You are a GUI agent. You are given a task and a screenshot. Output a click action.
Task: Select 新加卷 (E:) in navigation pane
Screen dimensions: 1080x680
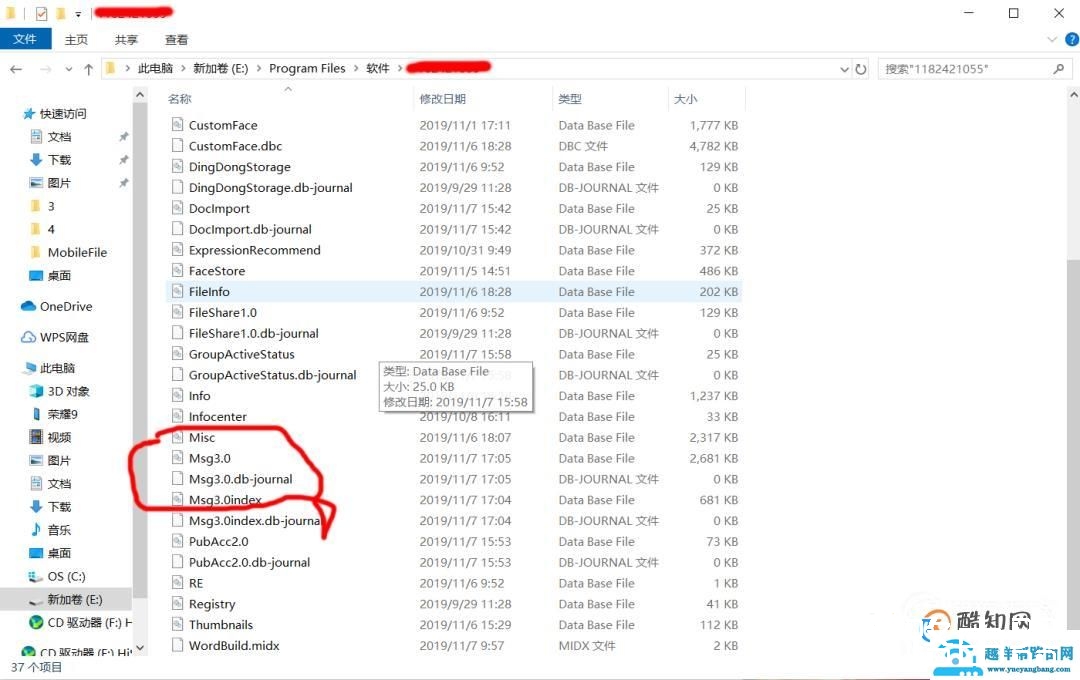tap(74, 599)
